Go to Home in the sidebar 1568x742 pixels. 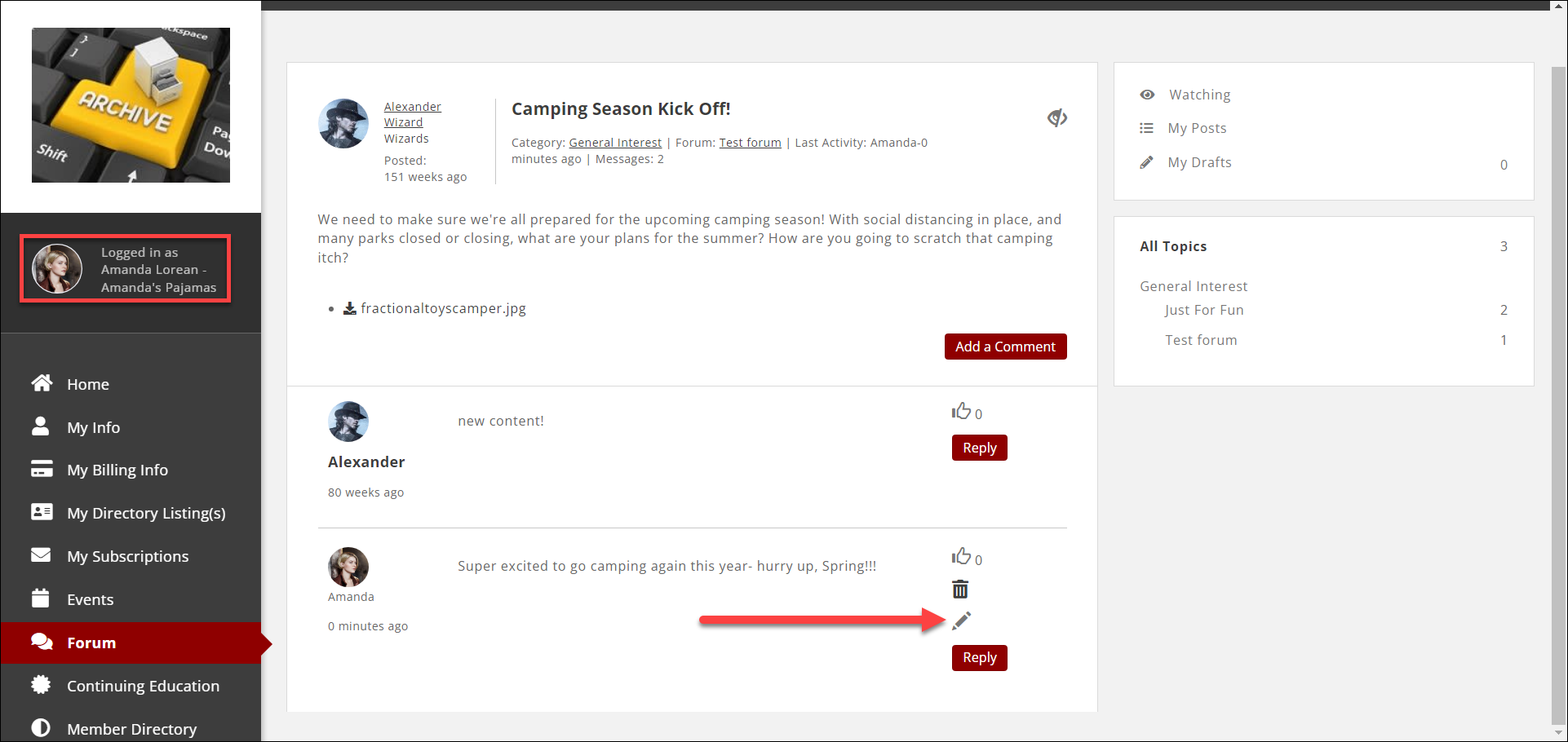(x=87, y=384)
